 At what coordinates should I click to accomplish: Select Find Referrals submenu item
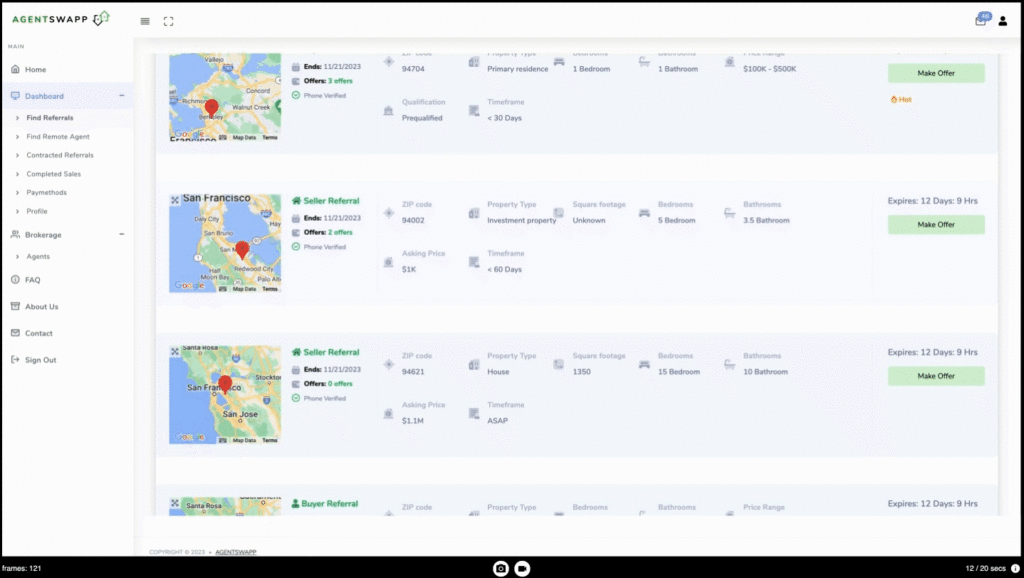pyautogui.click(x=50, y=118)
